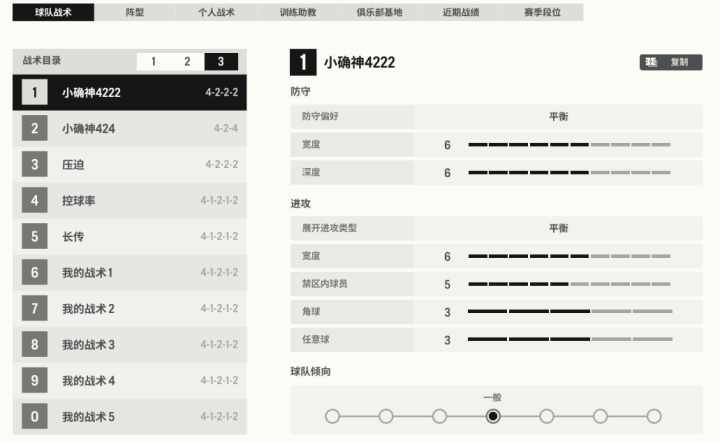720x442 pixels.
Task: Open the 赛季段位 tab
Action: coord(542,12)
